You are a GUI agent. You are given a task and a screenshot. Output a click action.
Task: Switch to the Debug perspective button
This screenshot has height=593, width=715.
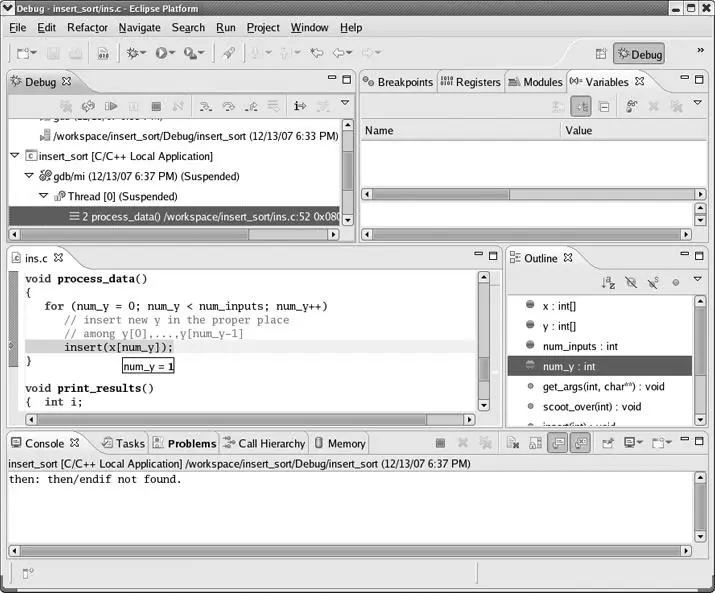tap(639, 54)
